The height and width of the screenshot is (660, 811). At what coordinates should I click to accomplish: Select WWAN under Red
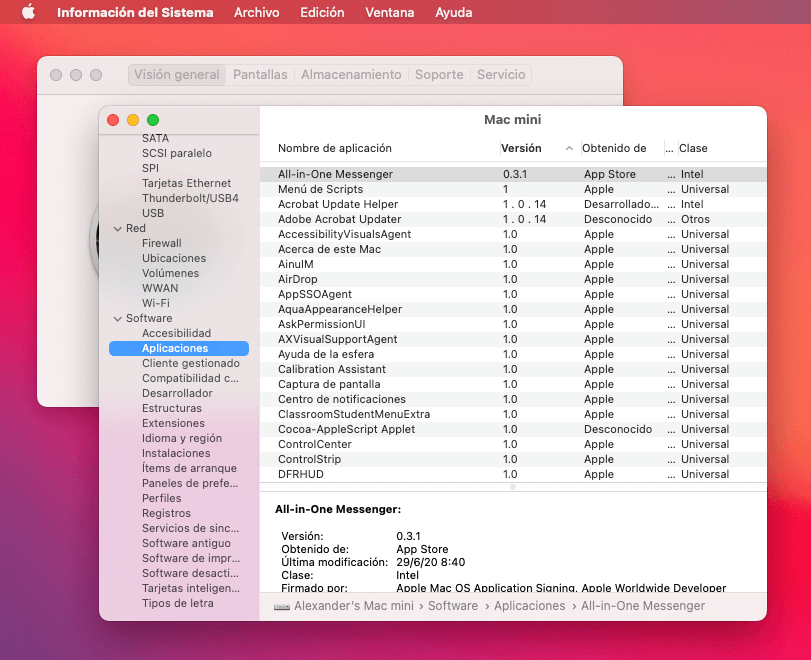[160, 289]
